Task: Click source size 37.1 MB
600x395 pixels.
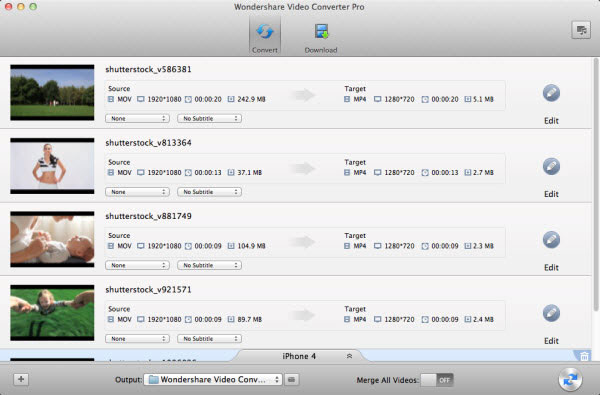Action: pos(249,173)
